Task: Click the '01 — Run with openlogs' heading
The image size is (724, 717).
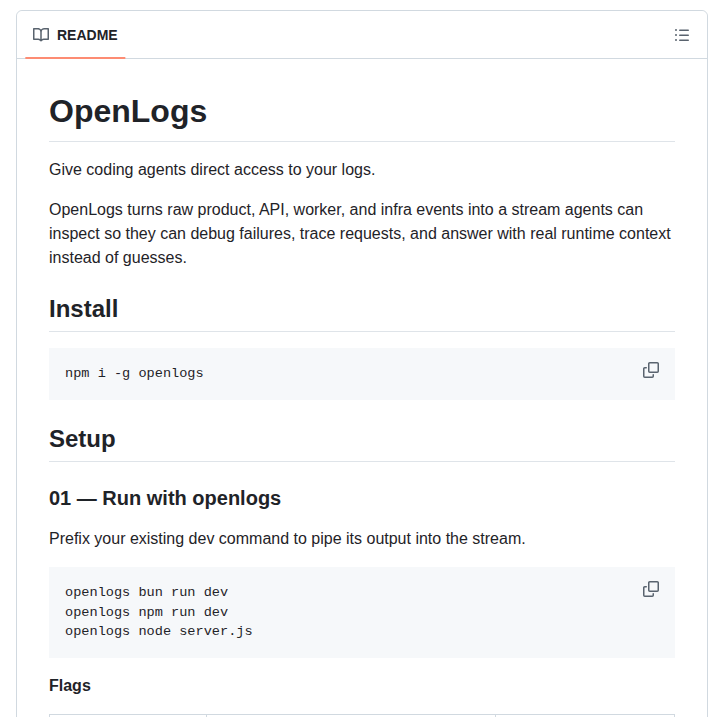Action: click(x=165, y=498)
